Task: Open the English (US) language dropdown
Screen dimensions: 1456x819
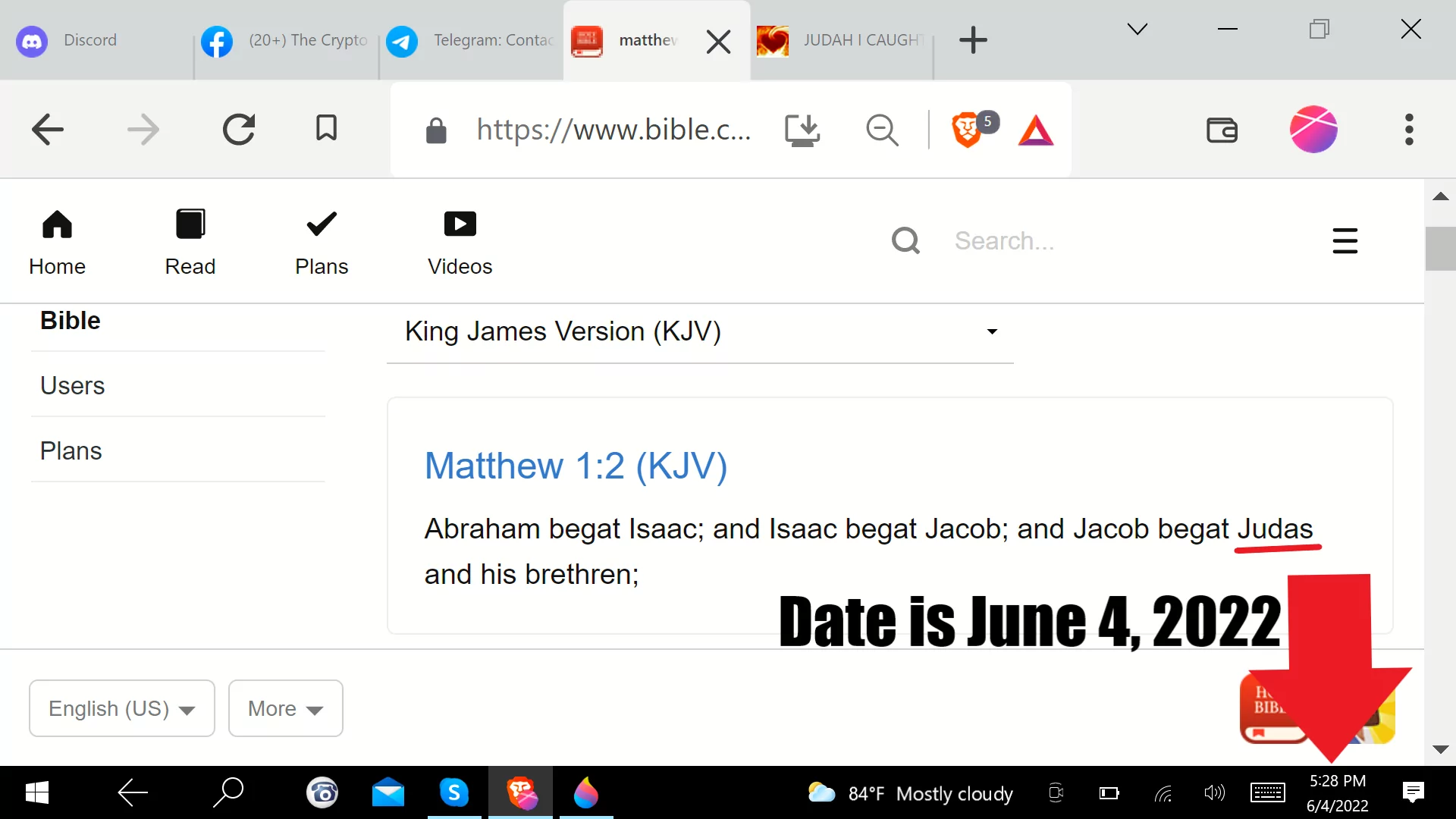Action: [122, 708]
